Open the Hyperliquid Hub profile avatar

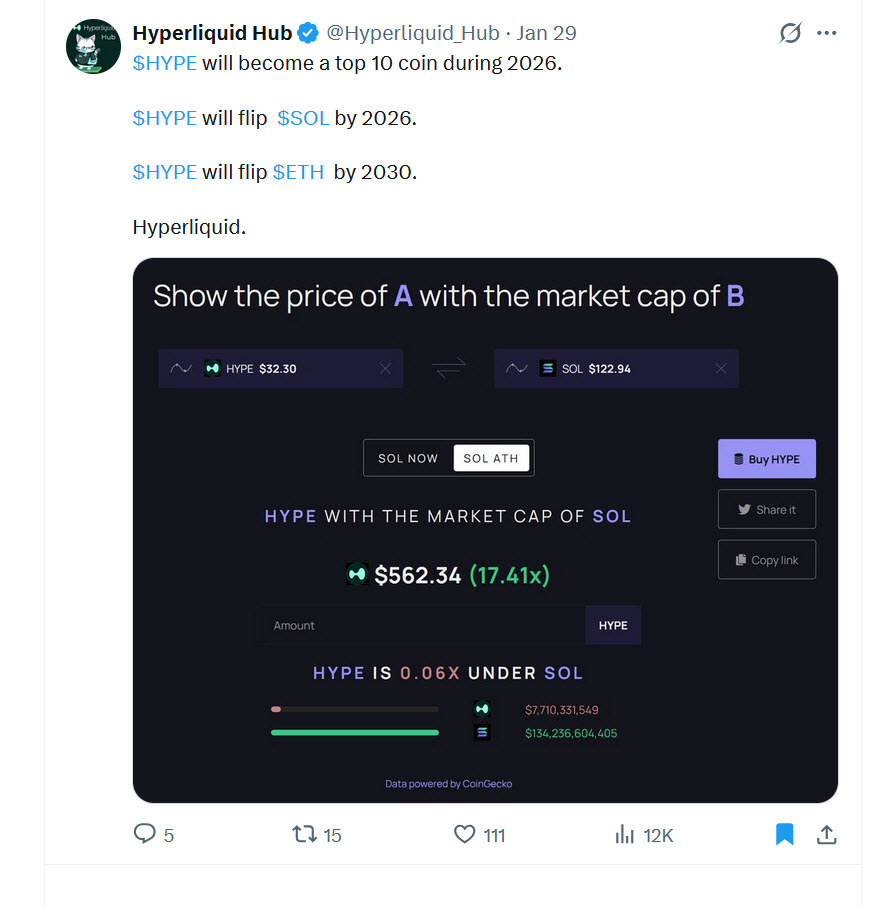[x=93, y=46]
